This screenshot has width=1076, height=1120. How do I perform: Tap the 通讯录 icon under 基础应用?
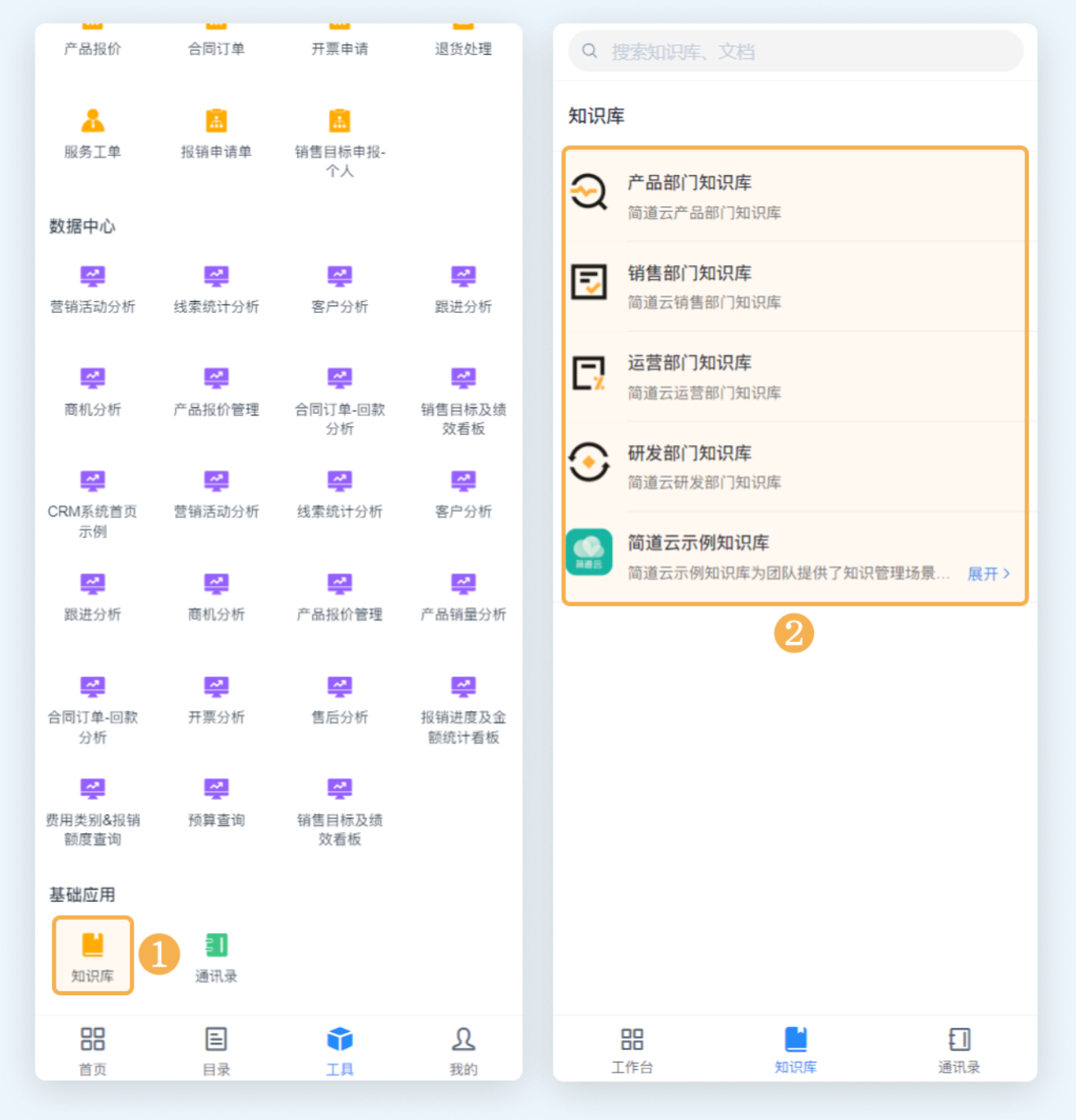[216, 945]
